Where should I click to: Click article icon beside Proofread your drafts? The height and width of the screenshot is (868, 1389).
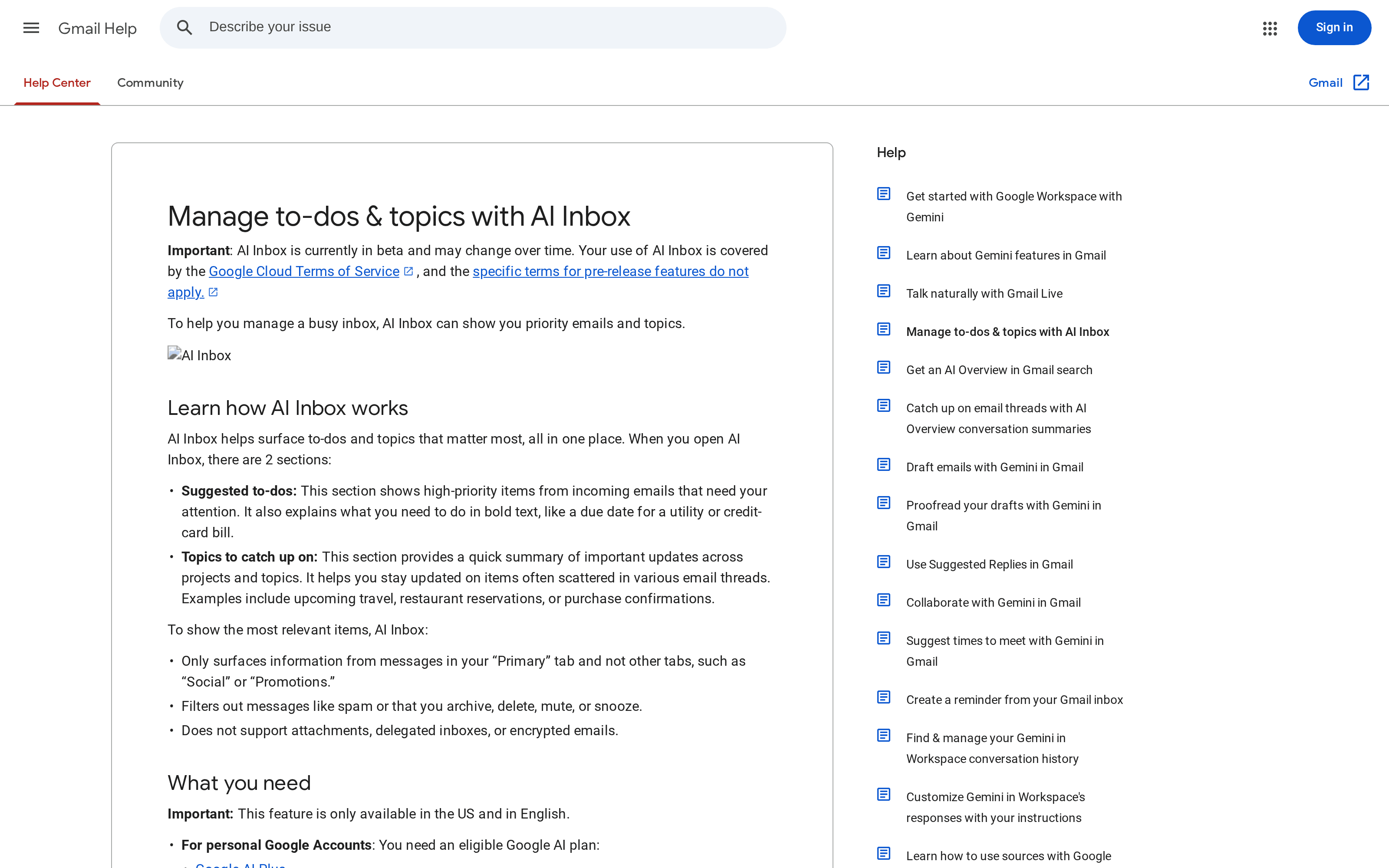884,503
